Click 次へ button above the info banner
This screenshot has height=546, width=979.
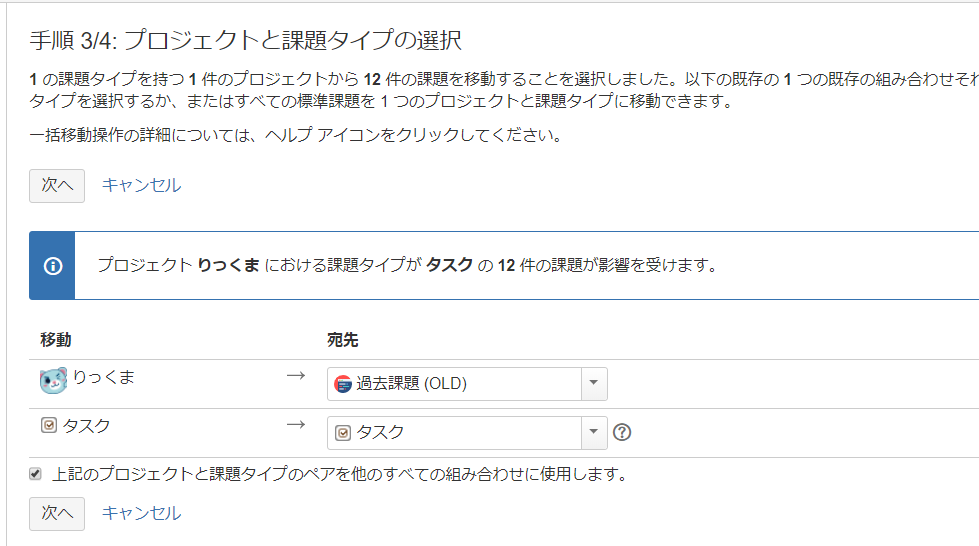coord(57,185)
